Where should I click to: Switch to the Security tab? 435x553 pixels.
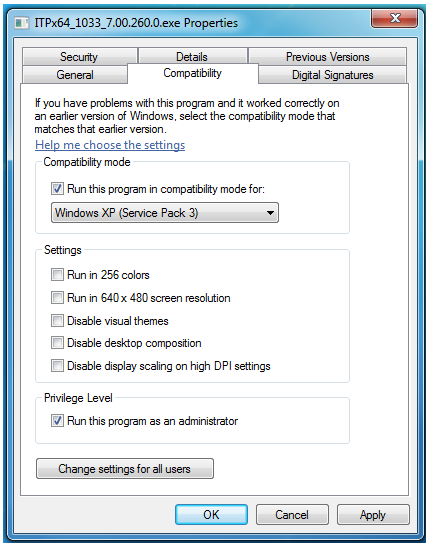point(79,56)
